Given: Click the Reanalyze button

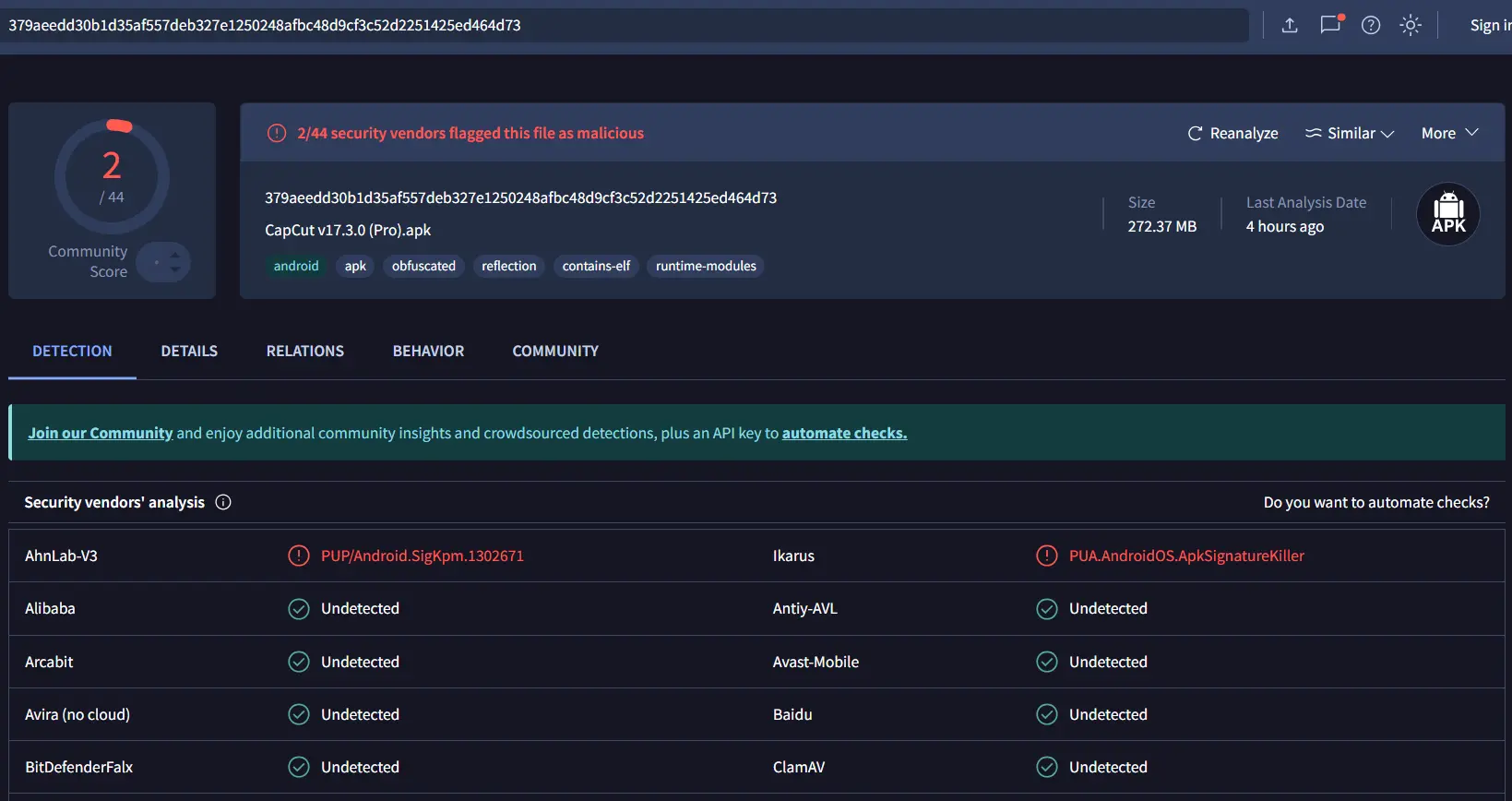Looking at the screenshot, I should pyautogui.click(x=1232, y=133).
